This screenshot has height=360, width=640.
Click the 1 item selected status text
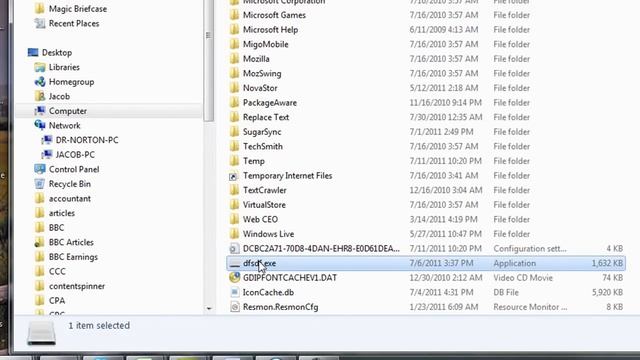click(99, 325)
